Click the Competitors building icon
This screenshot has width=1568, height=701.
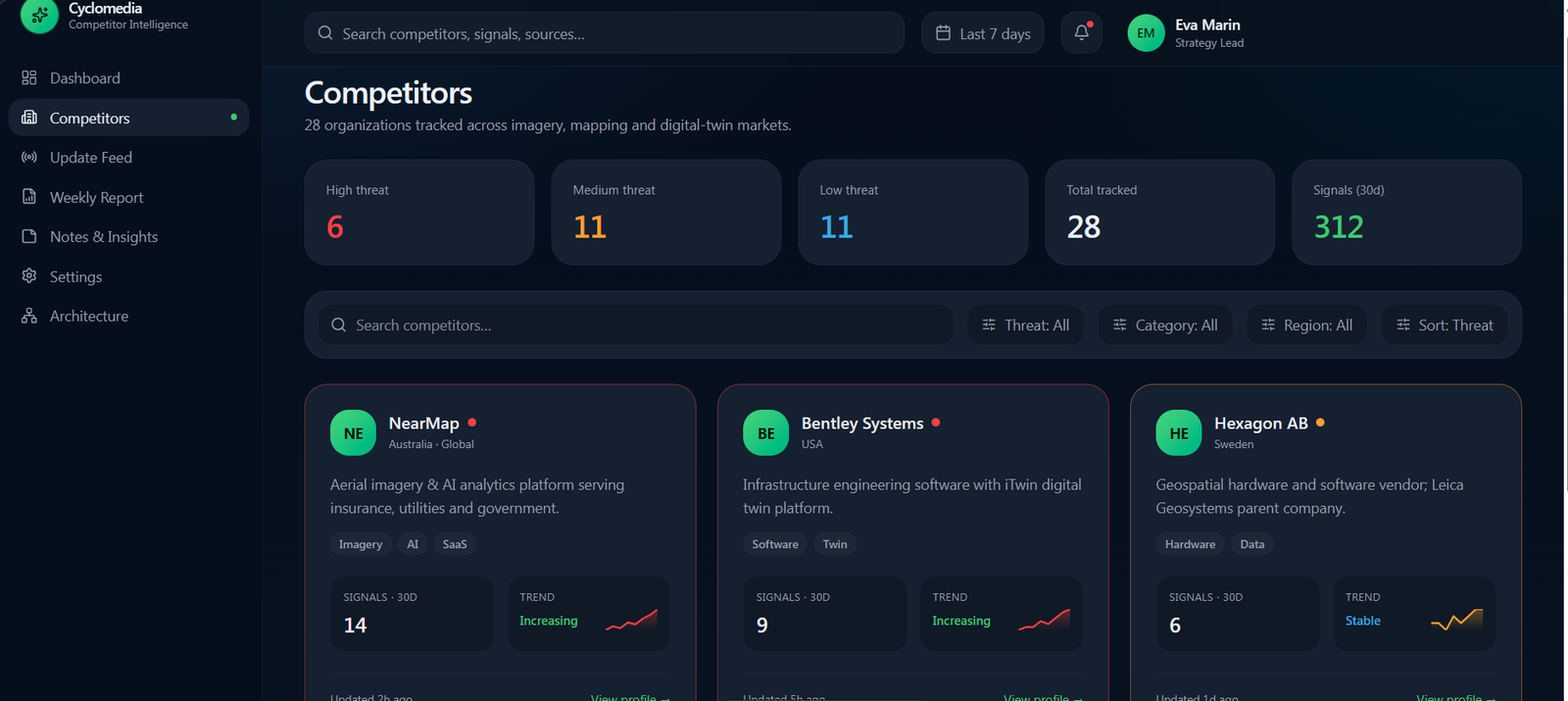(x=29, y=118)
